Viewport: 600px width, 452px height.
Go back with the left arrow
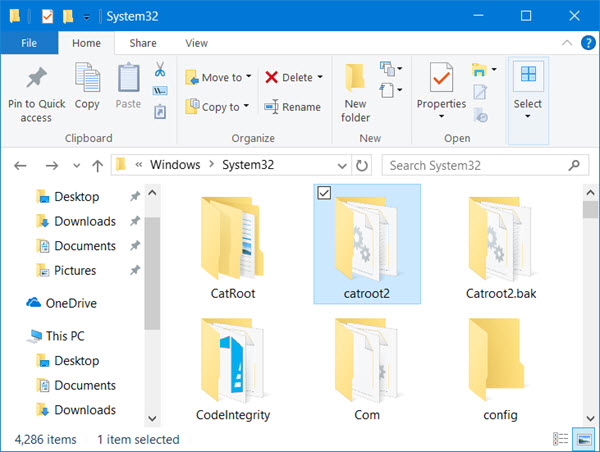pyautogui.click(x=20, y=166)
